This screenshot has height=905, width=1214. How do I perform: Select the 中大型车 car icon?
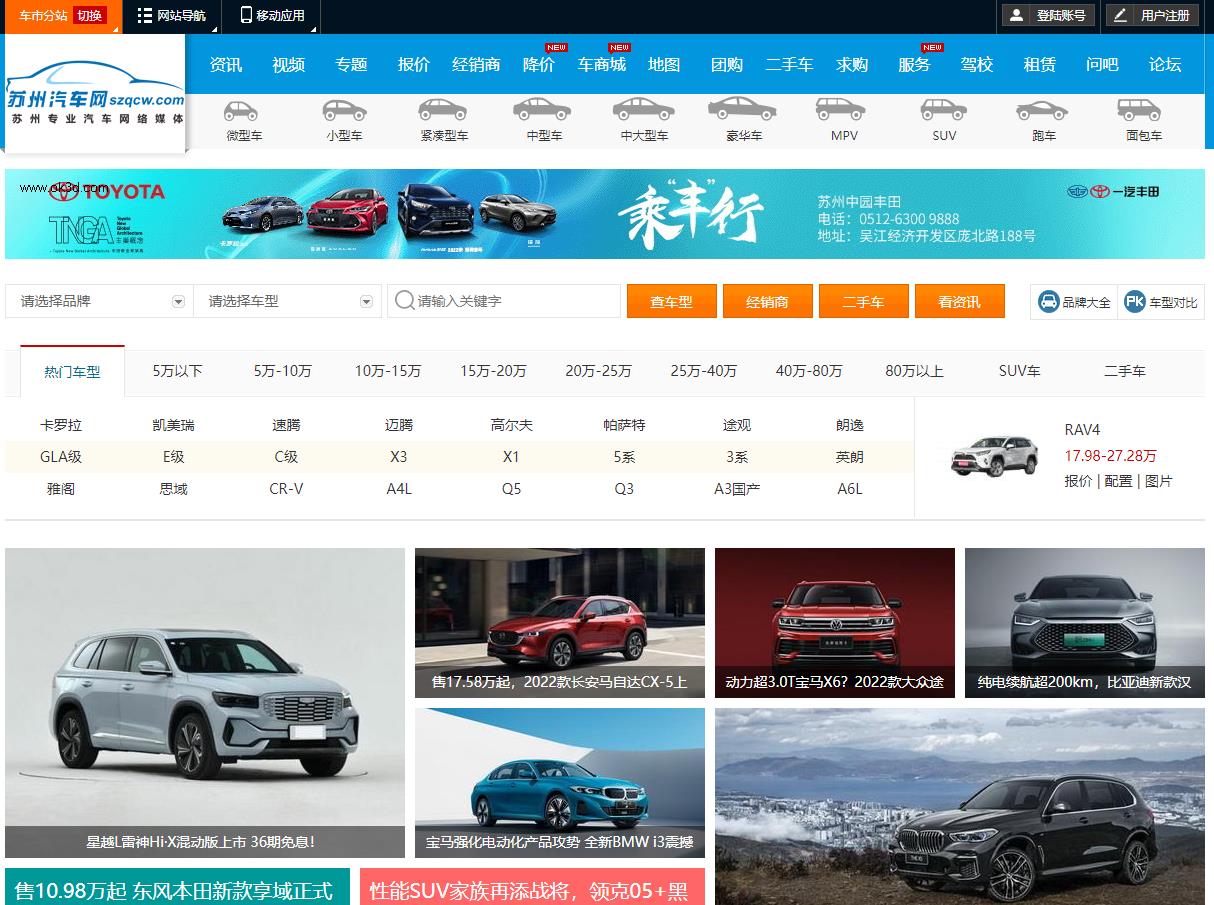tap(644, 110)
